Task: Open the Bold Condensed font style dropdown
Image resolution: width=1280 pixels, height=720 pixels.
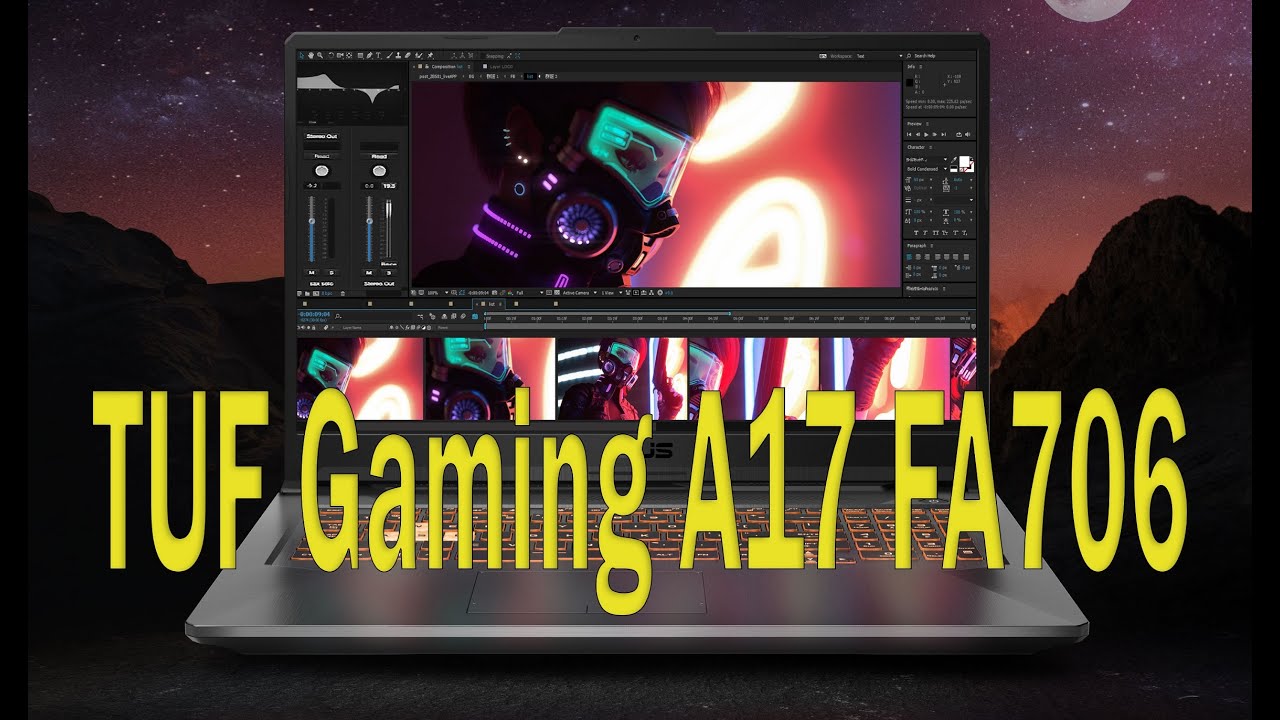Action: (927, 169)
